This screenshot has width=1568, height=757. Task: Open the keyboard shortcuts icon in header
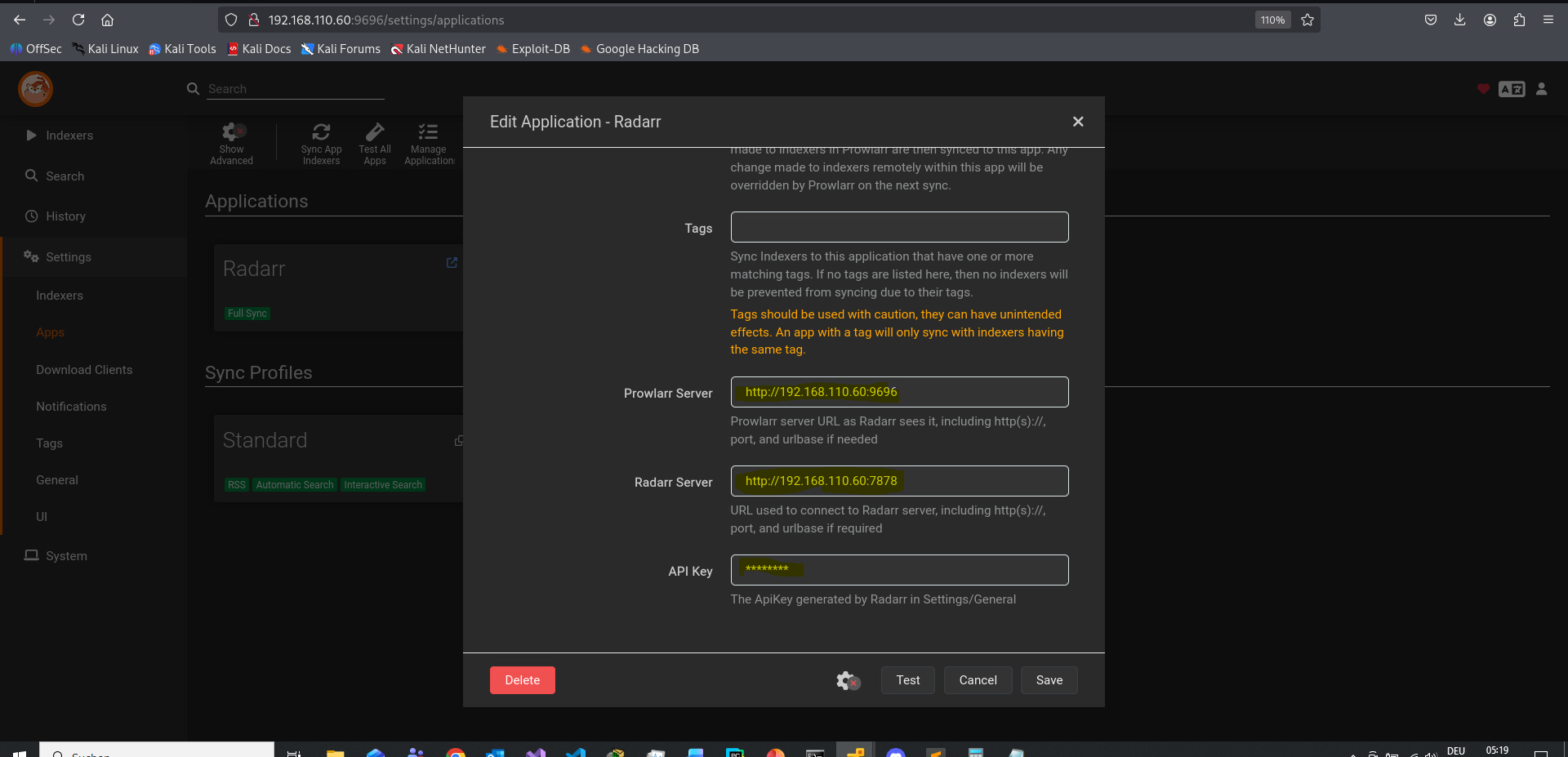[1511, 89]
